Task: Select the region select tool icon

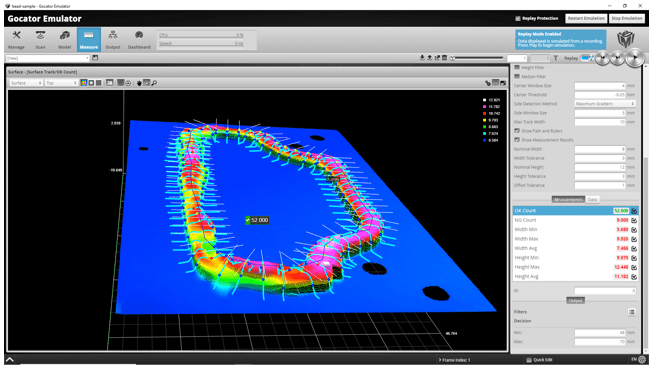Action: (x=146, y=83)
